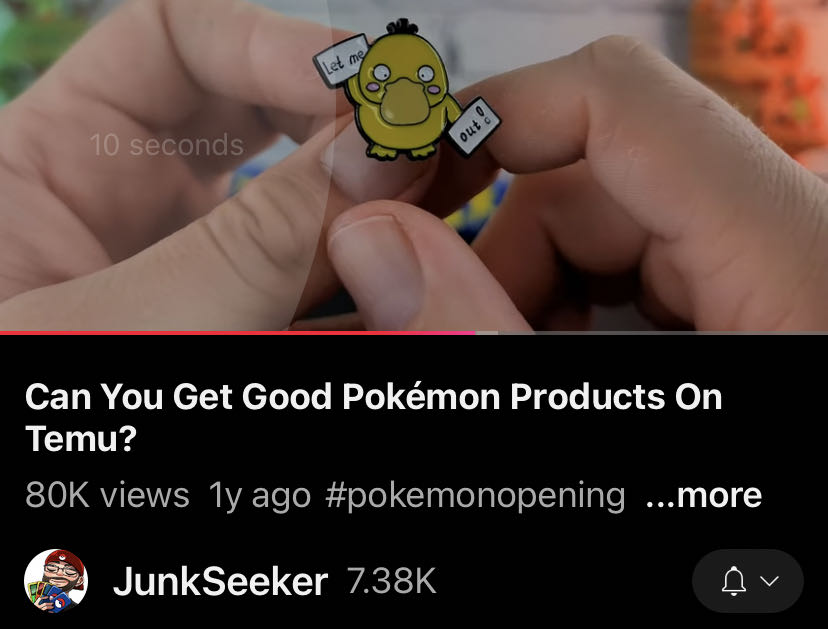Tap the 10 seconds rewind overlay
Image resolution: width=828 pixels, height=629 pixels.
pyautogui.click(x=167, y=145)
